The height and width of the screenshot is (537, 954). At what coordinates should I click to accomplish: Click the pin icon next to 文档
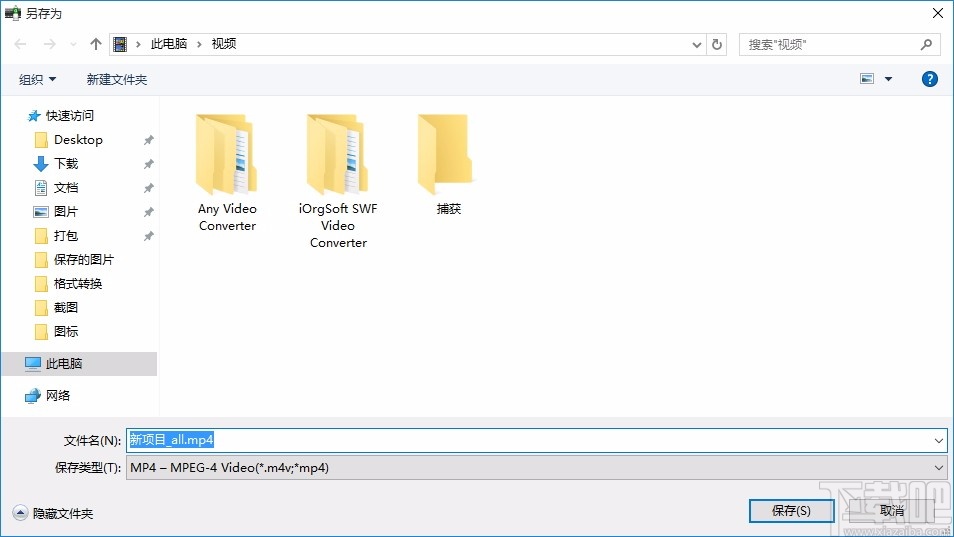pyautogui.click(x=148, y=188)
